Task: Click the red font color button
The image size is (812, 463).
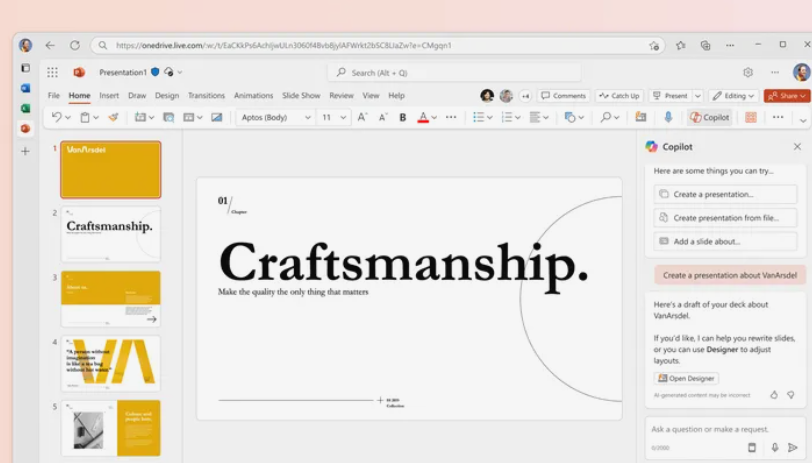Action: click(x=423, y=117)
